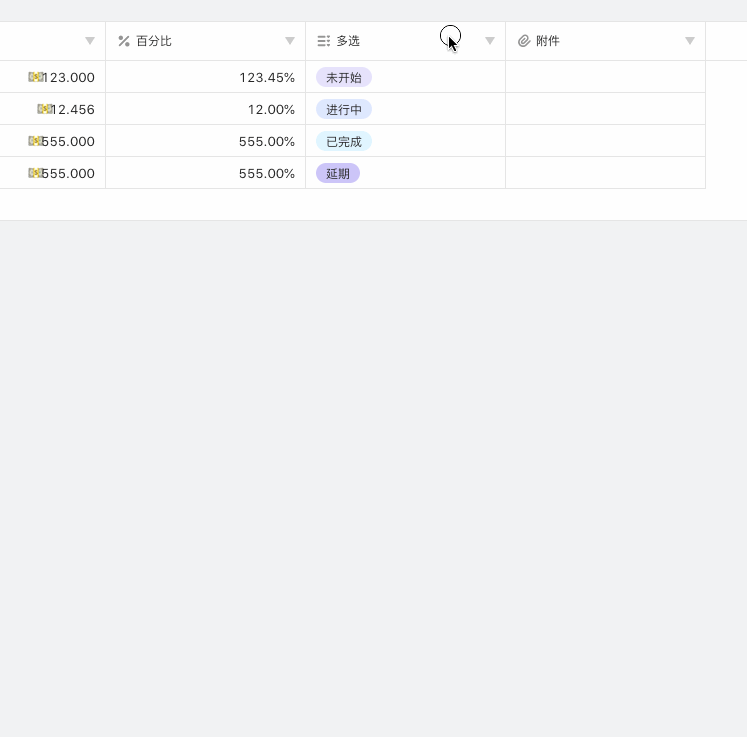The image size is (747, 737).
Task: Open the dropdown arrow of 百分比 column
Action: coord(290,41)
